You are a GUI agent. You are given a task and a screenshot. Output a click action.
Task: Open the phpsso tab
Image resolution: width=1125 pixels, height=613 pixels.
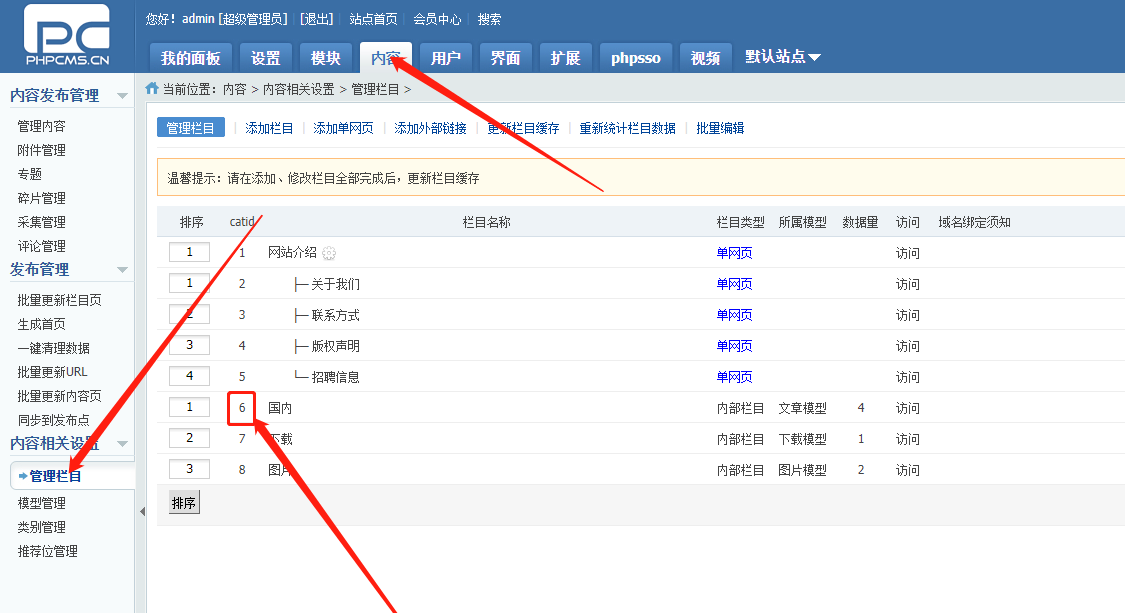pyautogui.click(x=635, y=58)
